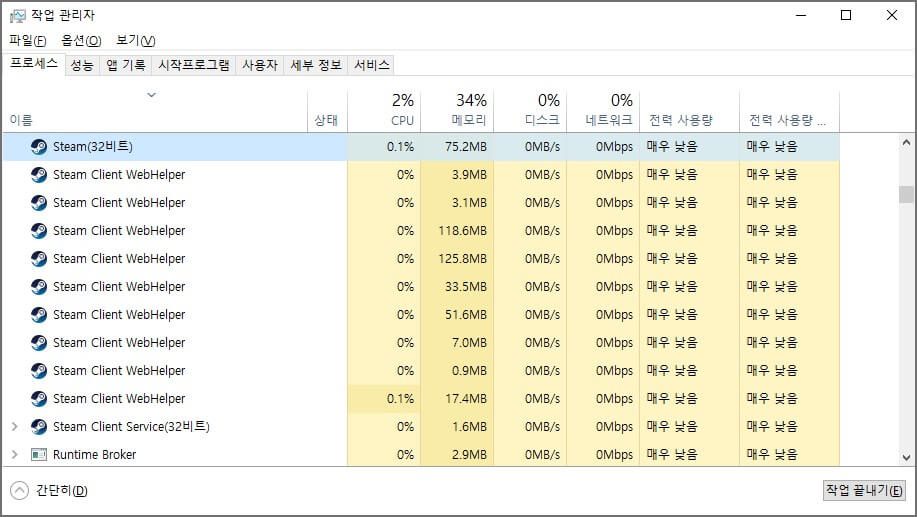Select the WebHelper row using 33.5MB

(421, 287)
